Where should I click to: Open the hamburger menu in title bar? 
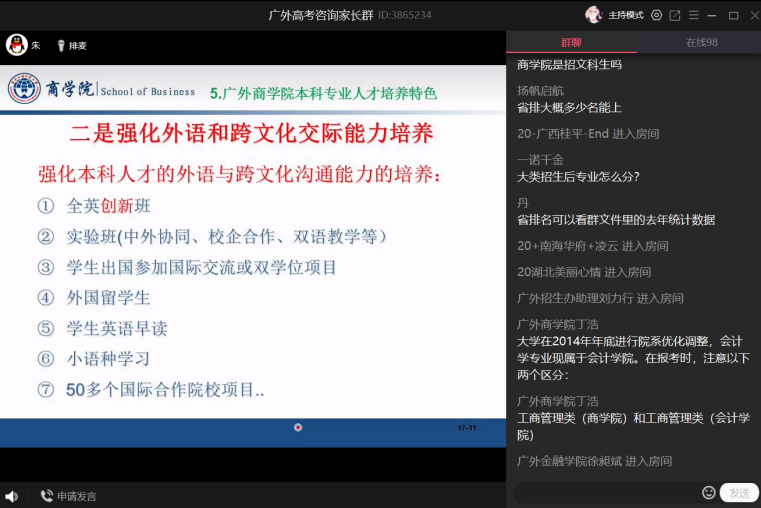pos(693,15)
